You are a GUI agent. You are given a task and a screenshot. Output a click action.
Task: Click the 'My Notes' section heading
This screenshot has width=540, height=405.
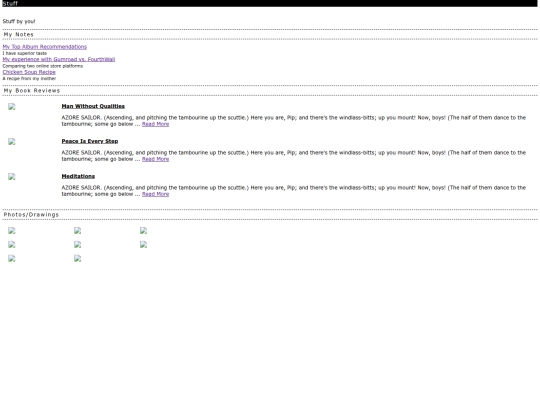(19, 34)
